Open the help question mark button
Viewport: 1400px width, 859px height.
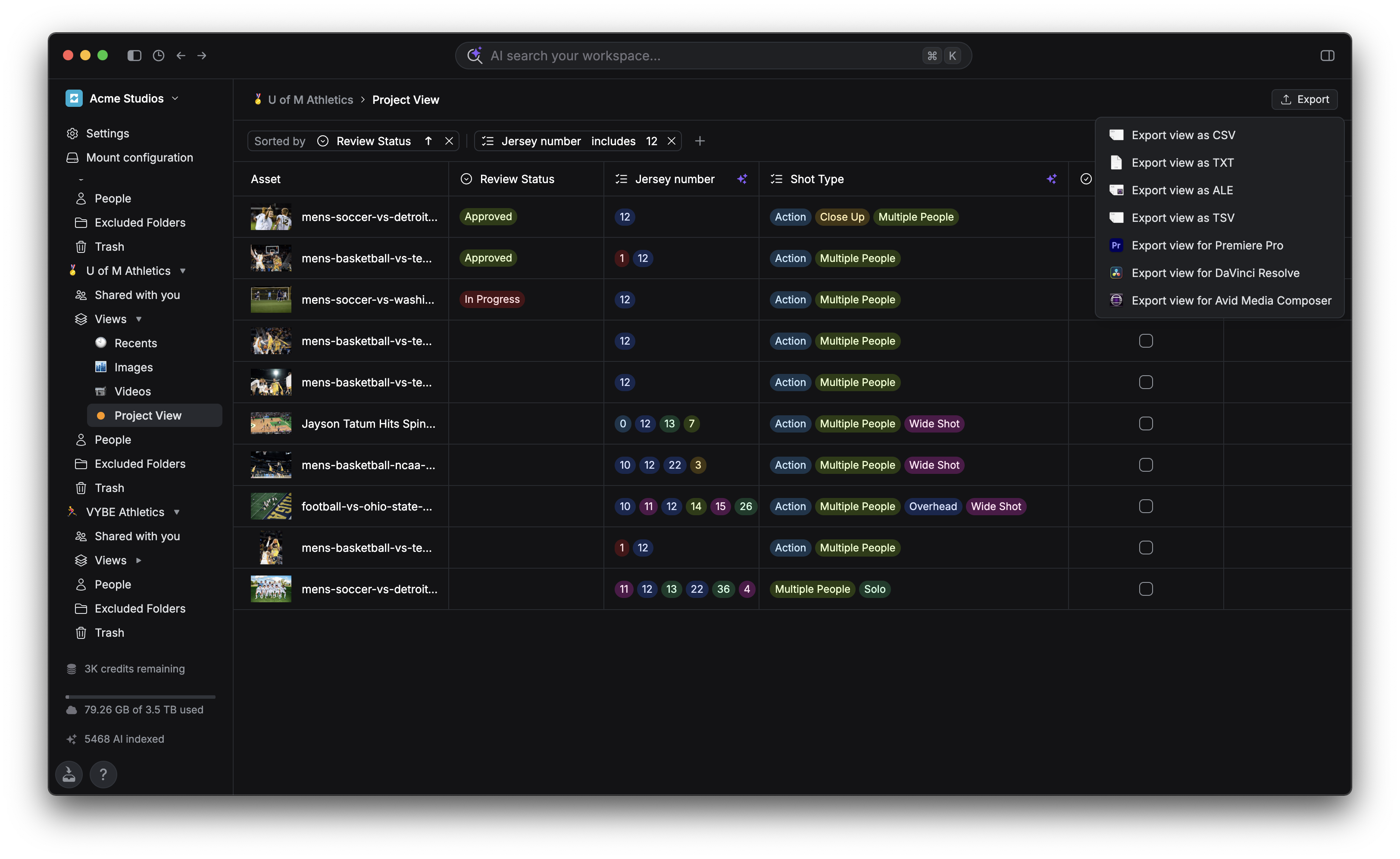point(103,774)
